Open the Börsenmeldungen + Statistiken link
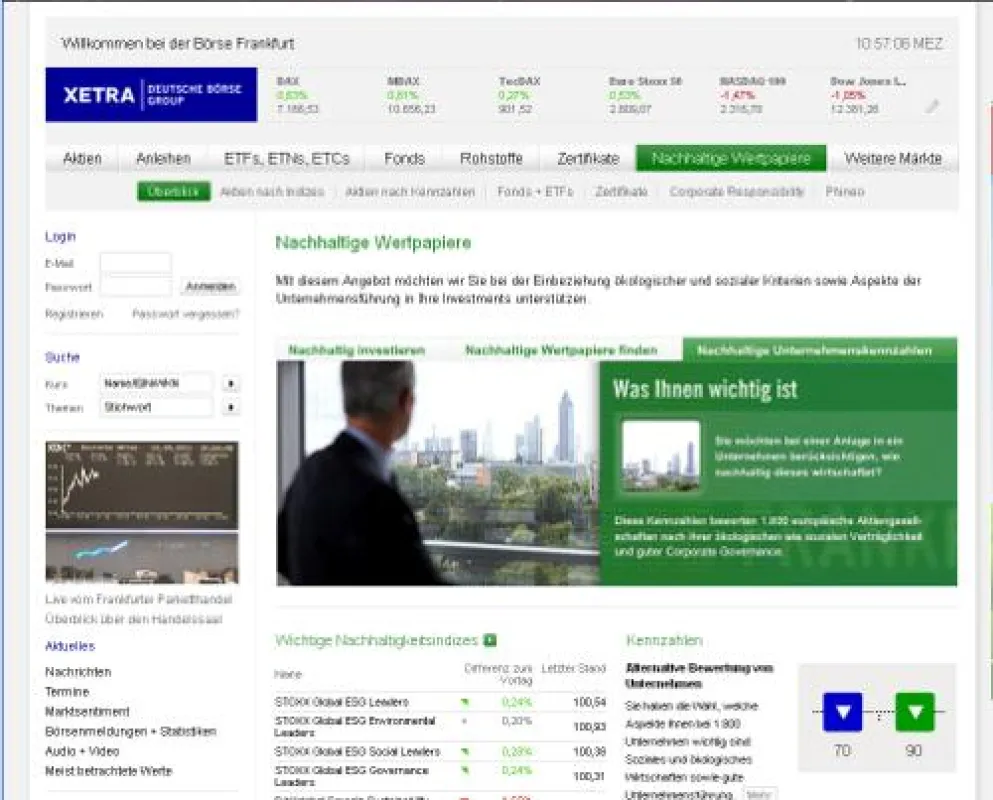Viewport: 993px width, 800px height. (x=130, y=731)
